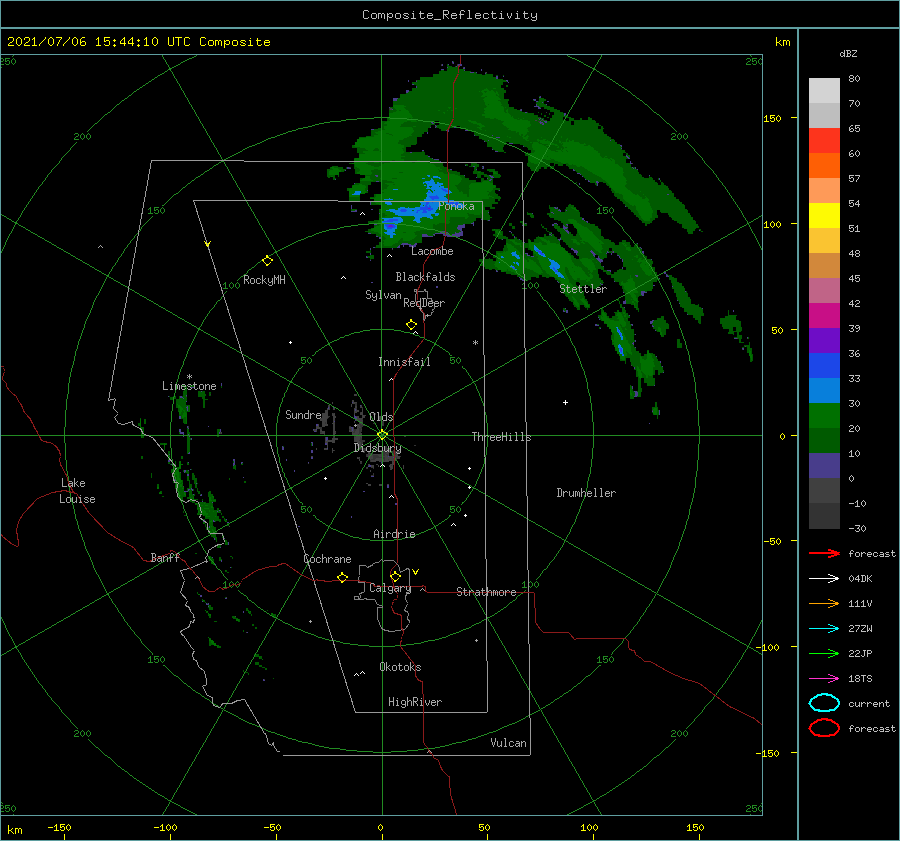Viewport: 900px width, 841px height.
Task: Click the cyan 27ZW arrow icon
Action: [824, 629]
